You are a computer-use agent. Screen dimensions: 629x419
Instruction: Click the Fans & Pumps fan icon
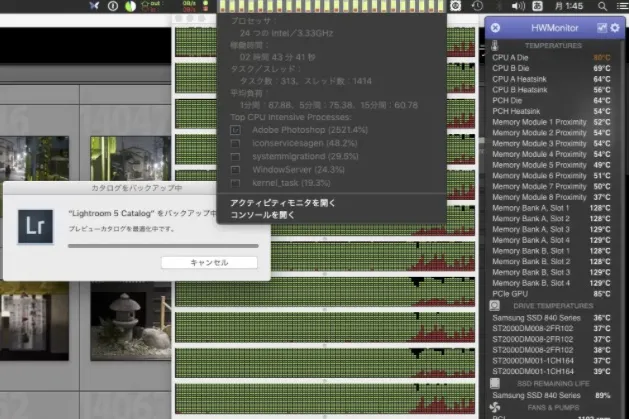pos(495,407)
